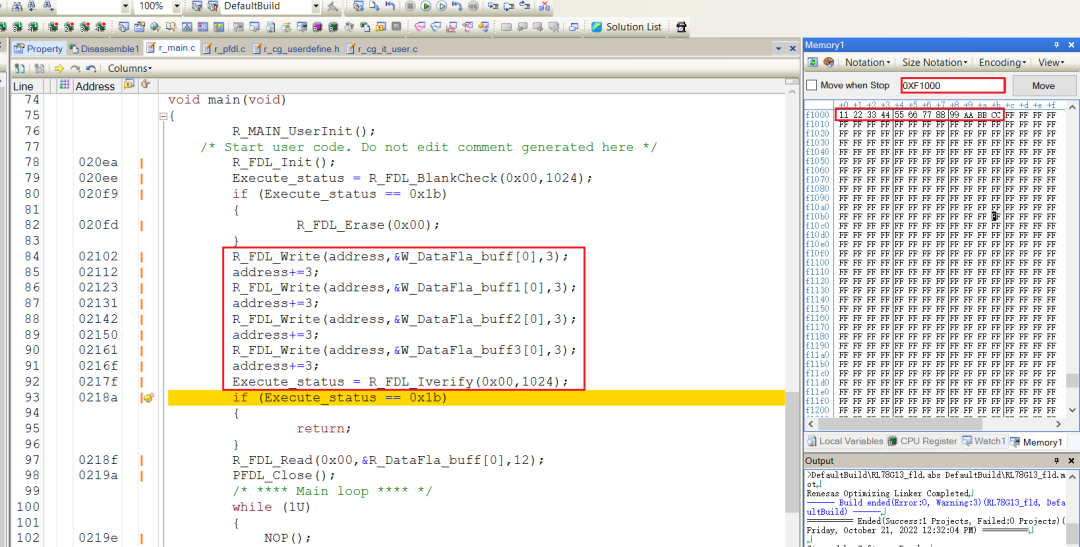This screenshot has width=1080, height=547.
Task: Click the highlighted if (Execute_status == 0x1b) line
Action: coord(476,398)
